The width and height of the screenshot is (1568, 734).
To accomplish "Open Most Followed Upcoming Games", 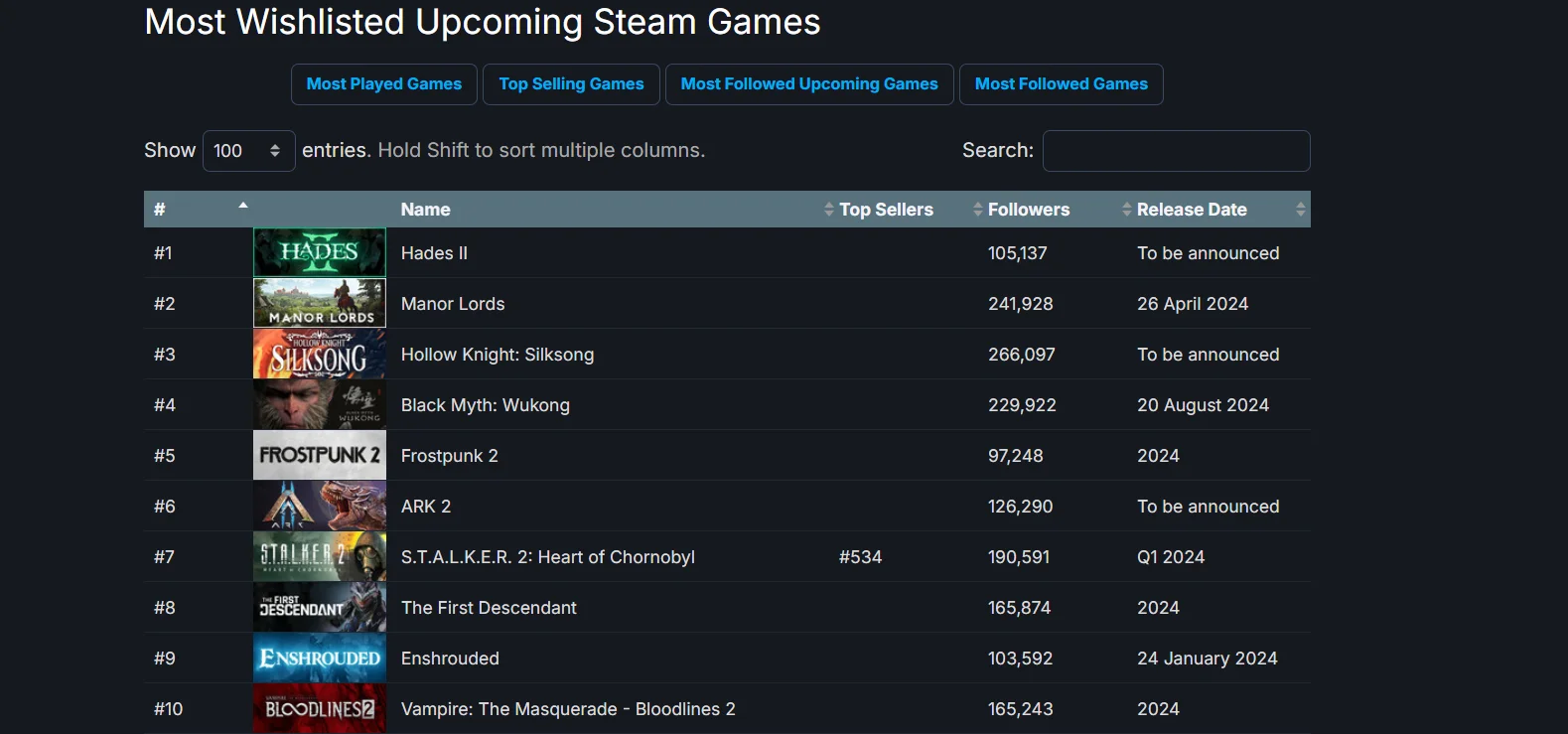I will [x=808, y=84].
